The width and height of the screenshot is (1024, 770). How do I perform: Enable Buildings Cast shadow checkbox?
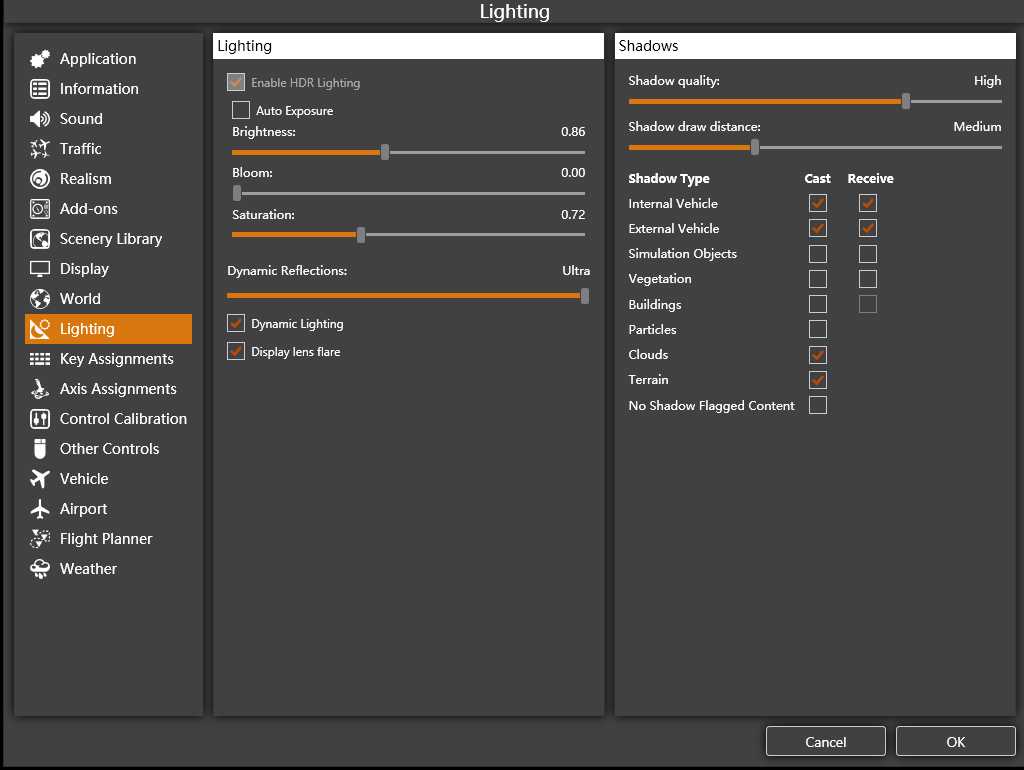pyautogui.click(x=818, y=304)
